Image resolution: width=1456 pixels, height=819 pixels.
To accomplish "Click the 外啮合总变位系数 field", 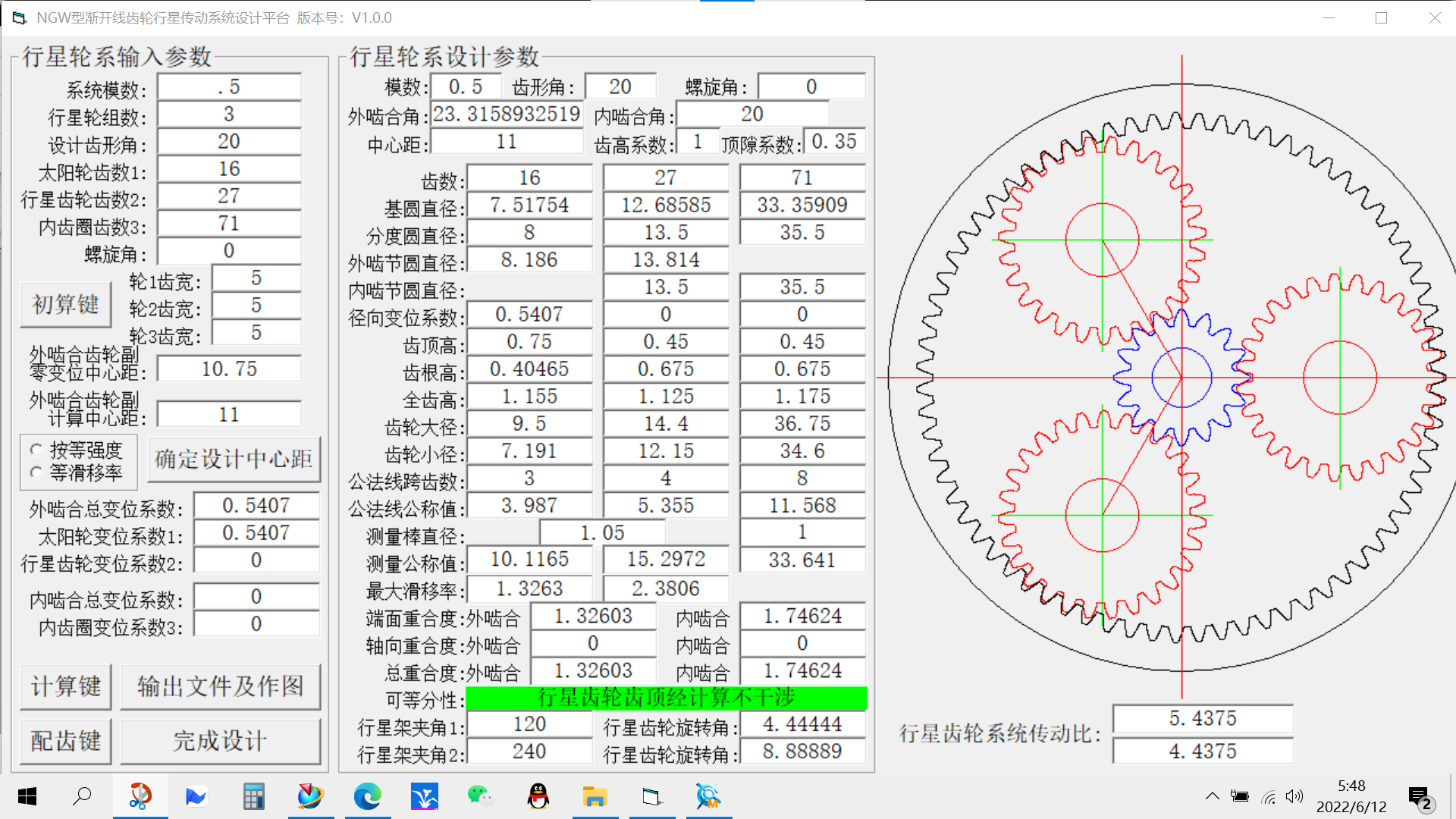I will pos(256,506).
